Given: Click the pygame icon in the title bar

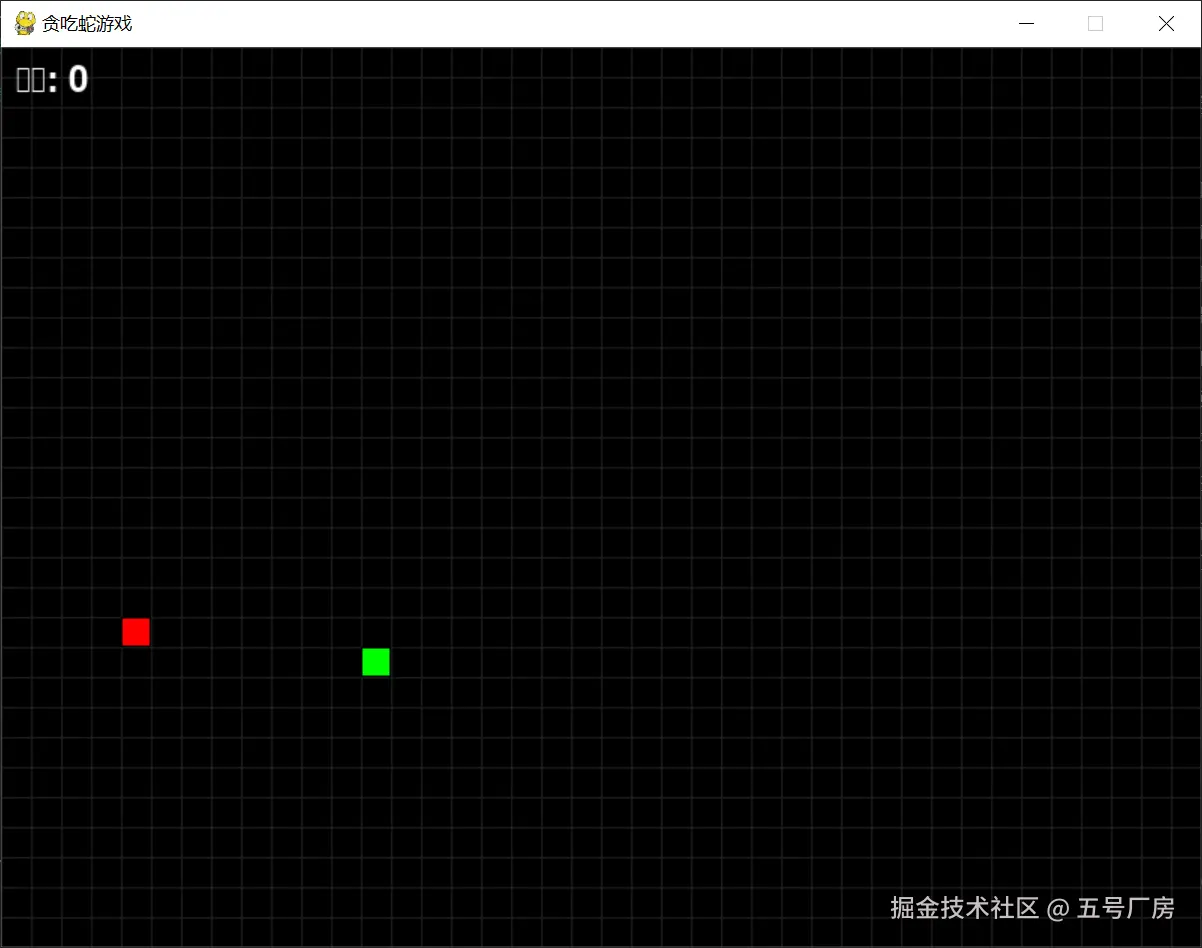Looking at the screenshot, I should click(x=25, y=23).
